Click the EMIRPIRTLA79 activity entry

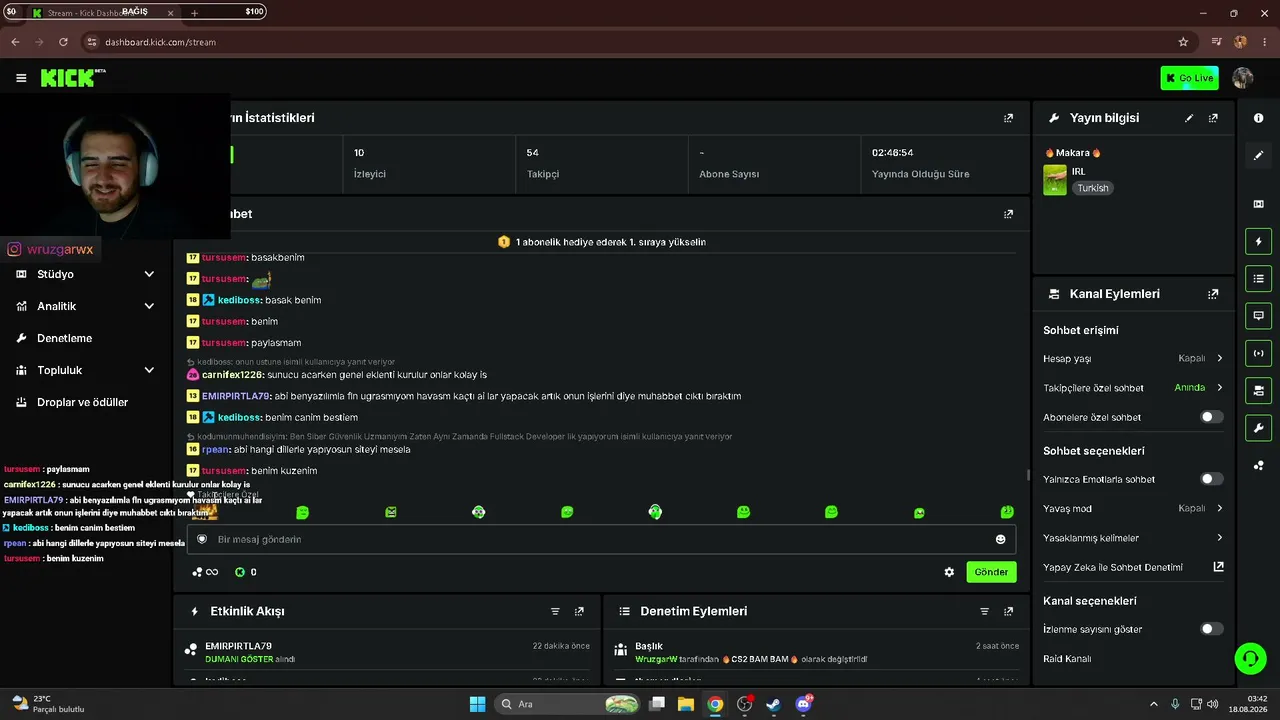point(388,652)
